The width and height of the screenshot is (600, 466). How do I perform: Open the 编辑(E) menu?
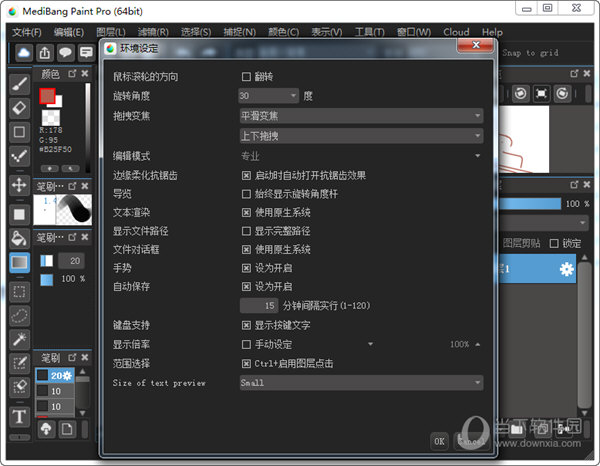[x=69, y=32]
